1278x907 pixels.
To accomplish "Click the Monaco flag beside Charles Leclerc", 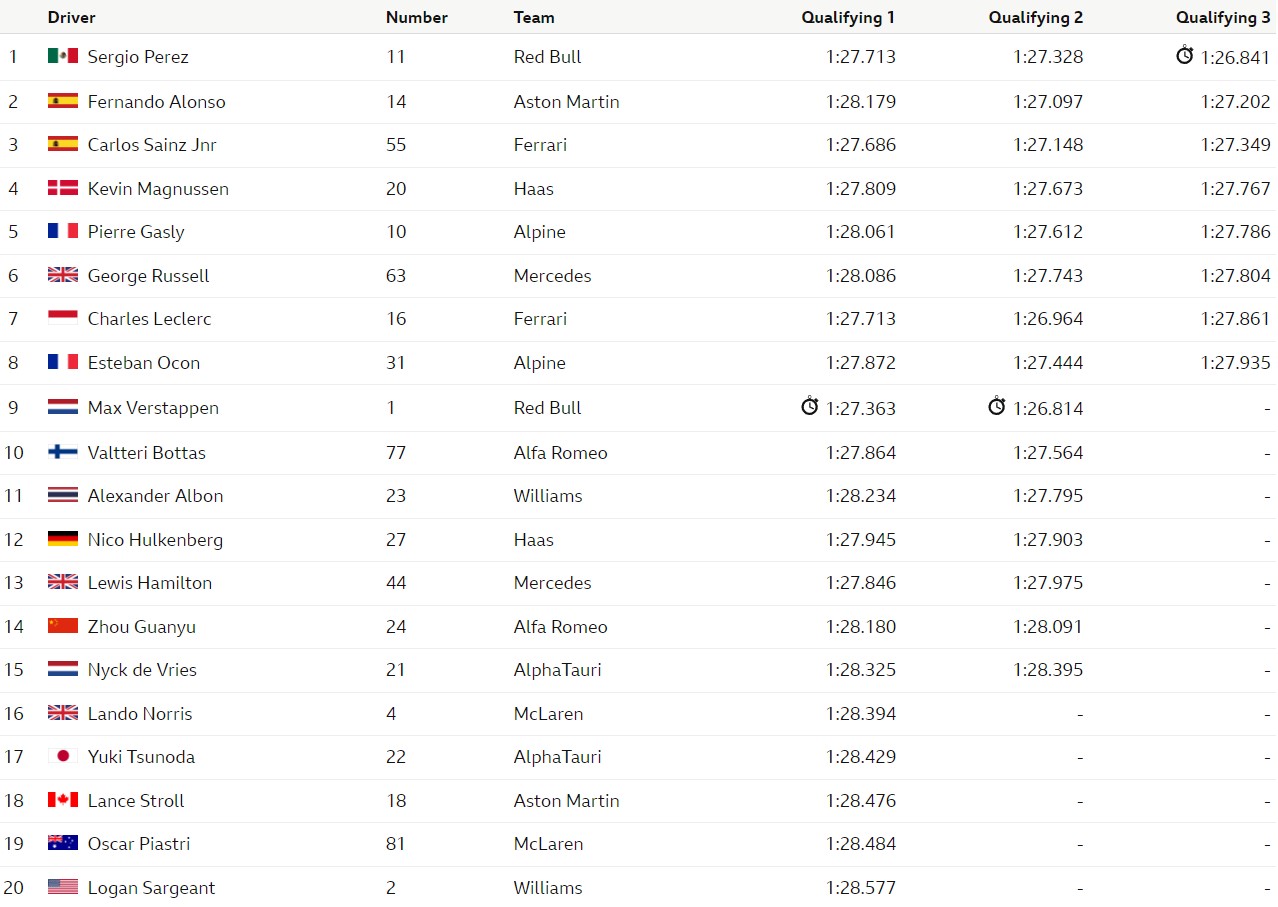I will click(x=63, y=318).
